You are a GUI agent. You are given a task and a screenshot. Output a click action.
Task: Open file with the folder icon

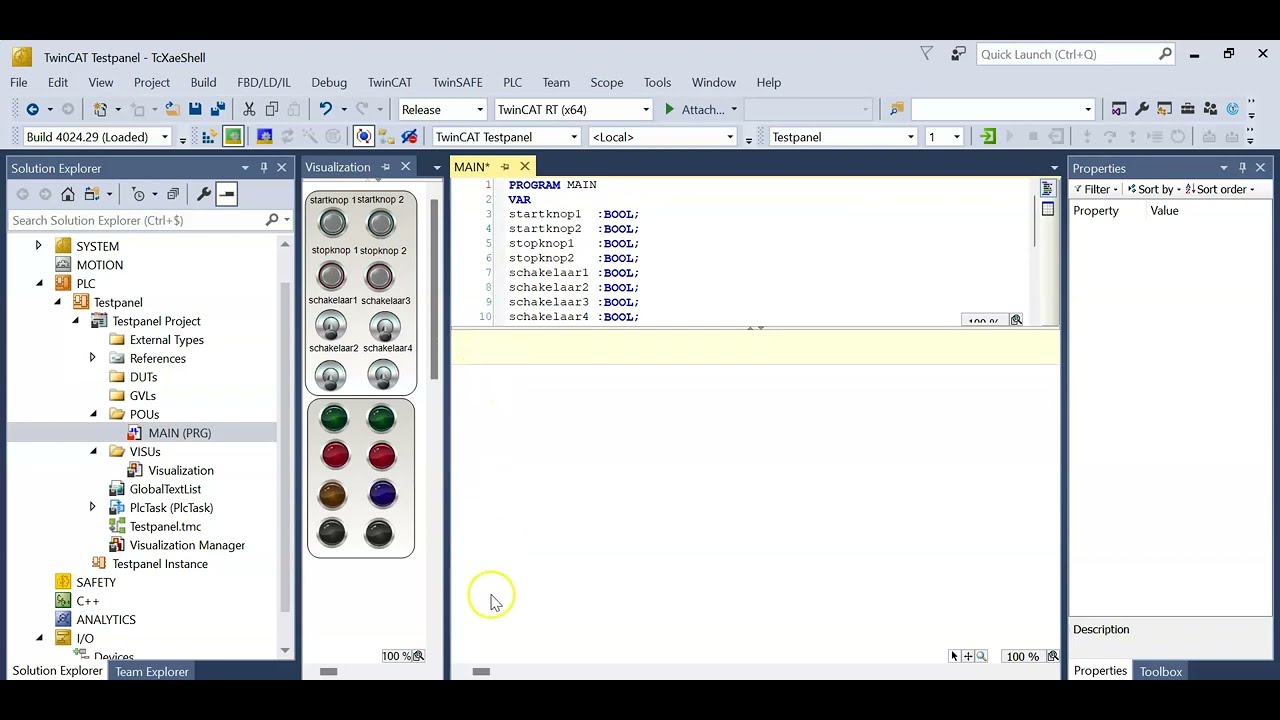pos(172,109)
